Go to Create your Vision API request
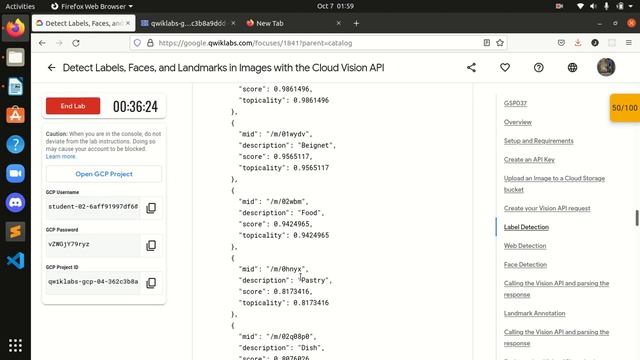 pos(547,208)
